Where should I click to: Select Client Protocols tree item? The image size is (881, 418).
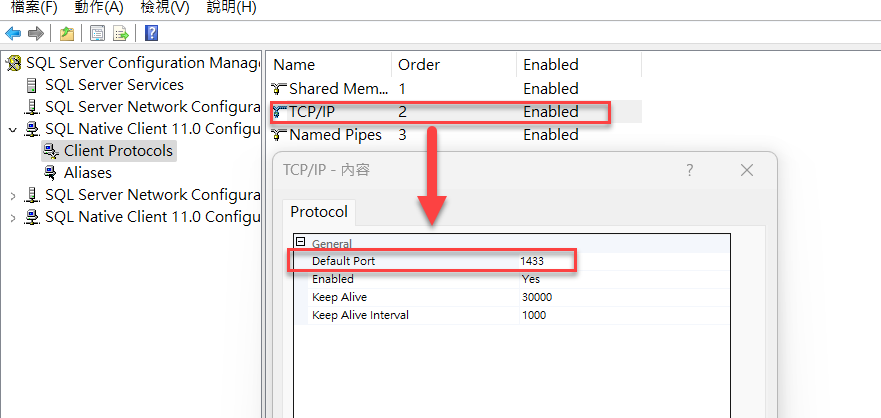coord(119,151)
